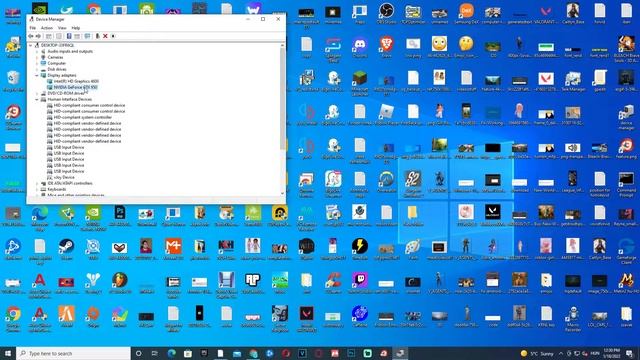
Task: Open the Help menu in Device Manager
Action: 76,28
